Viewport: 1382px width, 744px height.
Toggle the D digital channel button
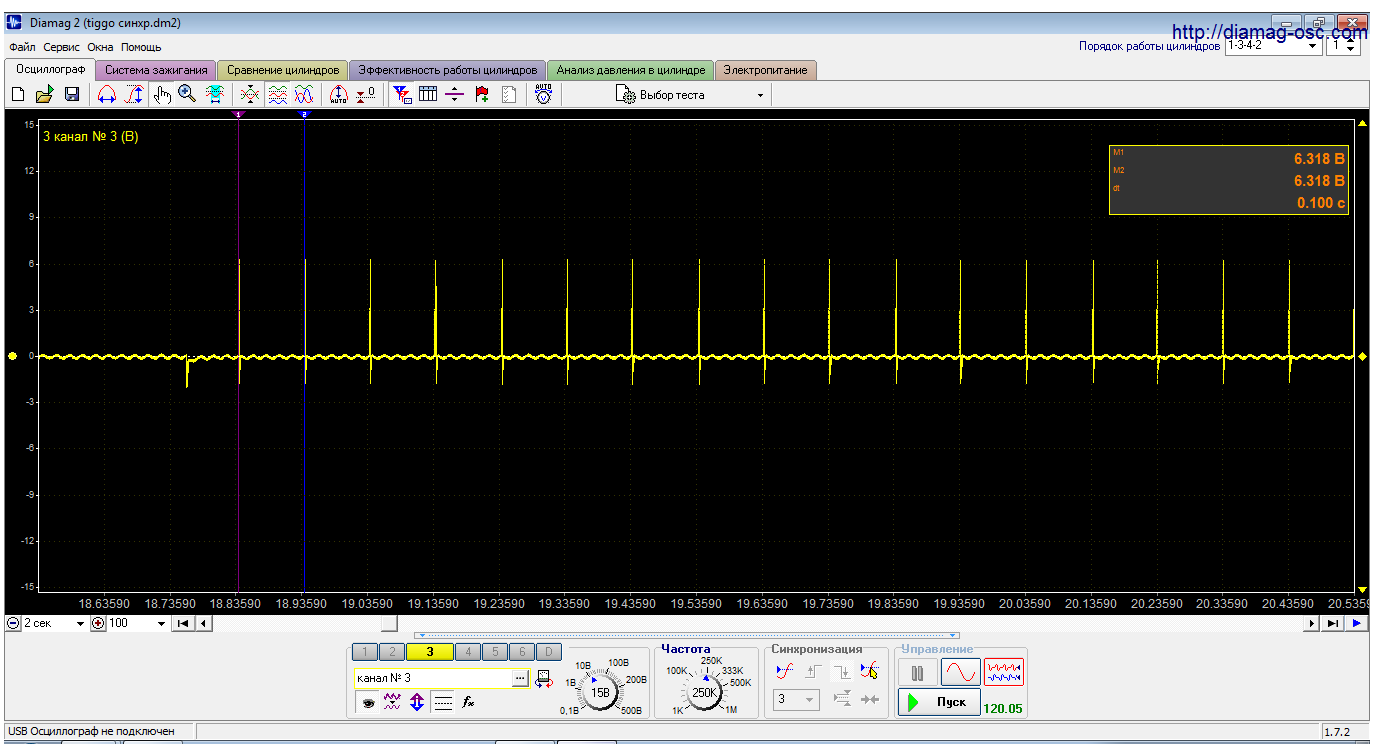[x=548, y=652]
